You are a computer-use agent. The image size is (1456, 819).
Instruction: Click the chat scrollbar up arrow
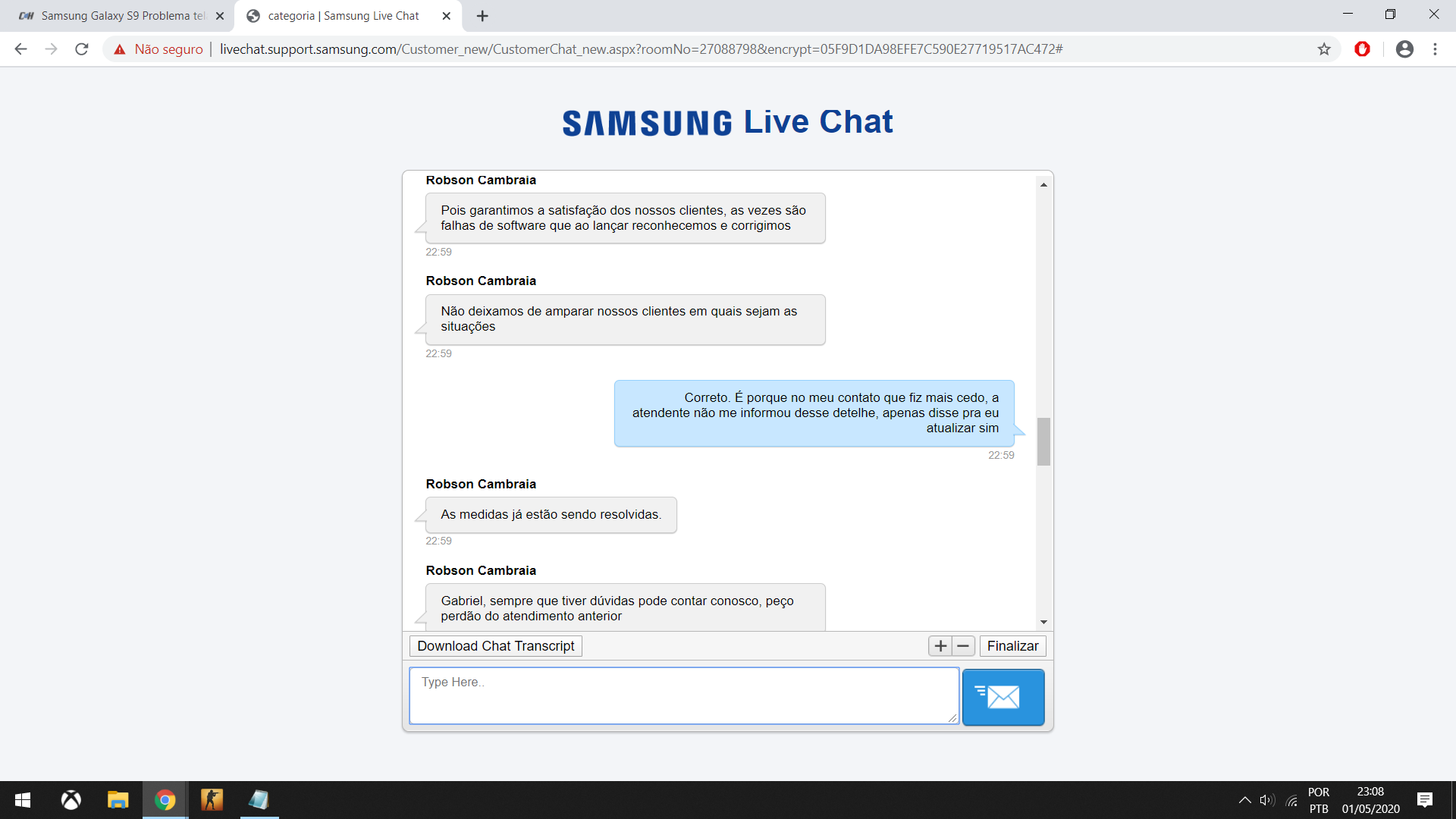point(1043,185)
